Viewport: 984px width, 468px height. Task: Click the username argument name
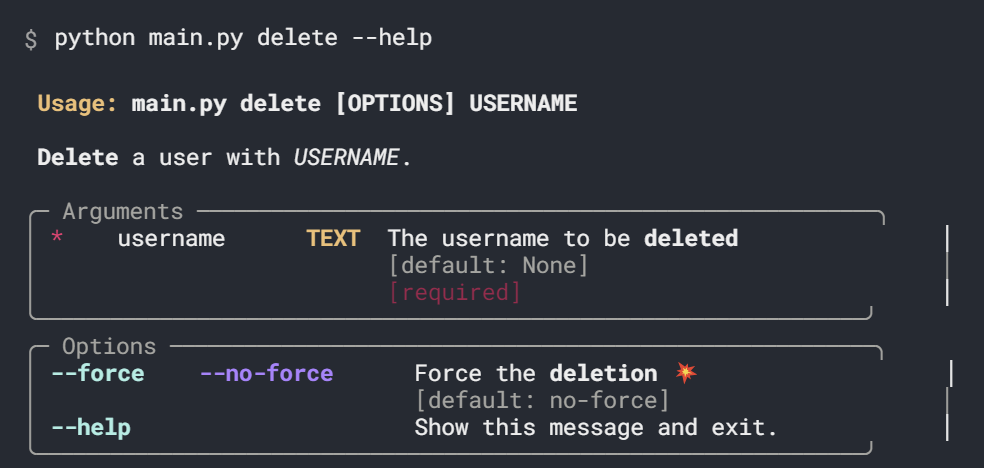point(171,239)
